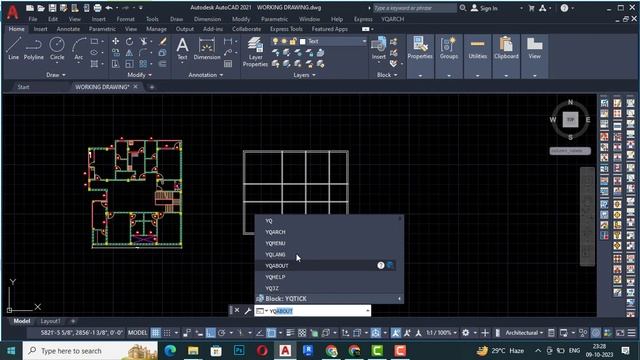This screenshot has height=360, width=640.
Task: Click the TOP face of ViewCube
Action: point(570,120)
